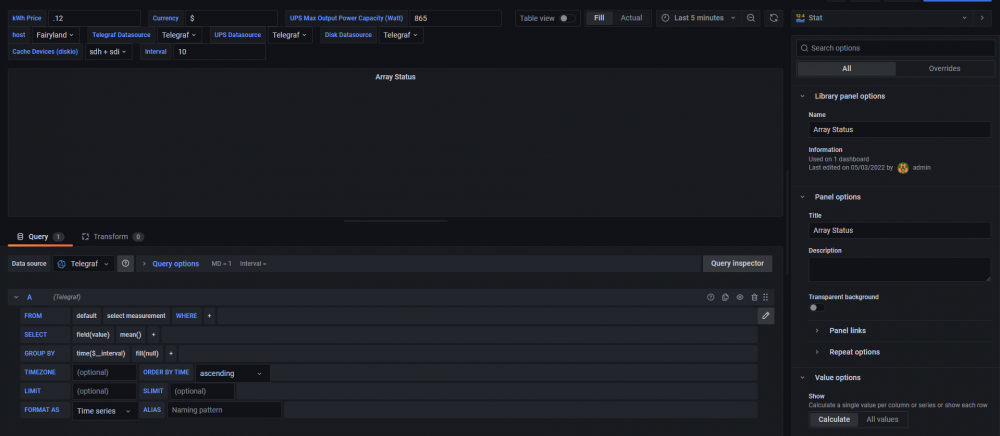
Task: Open Disk Datasource dropdown
Action: click(401, 35)
